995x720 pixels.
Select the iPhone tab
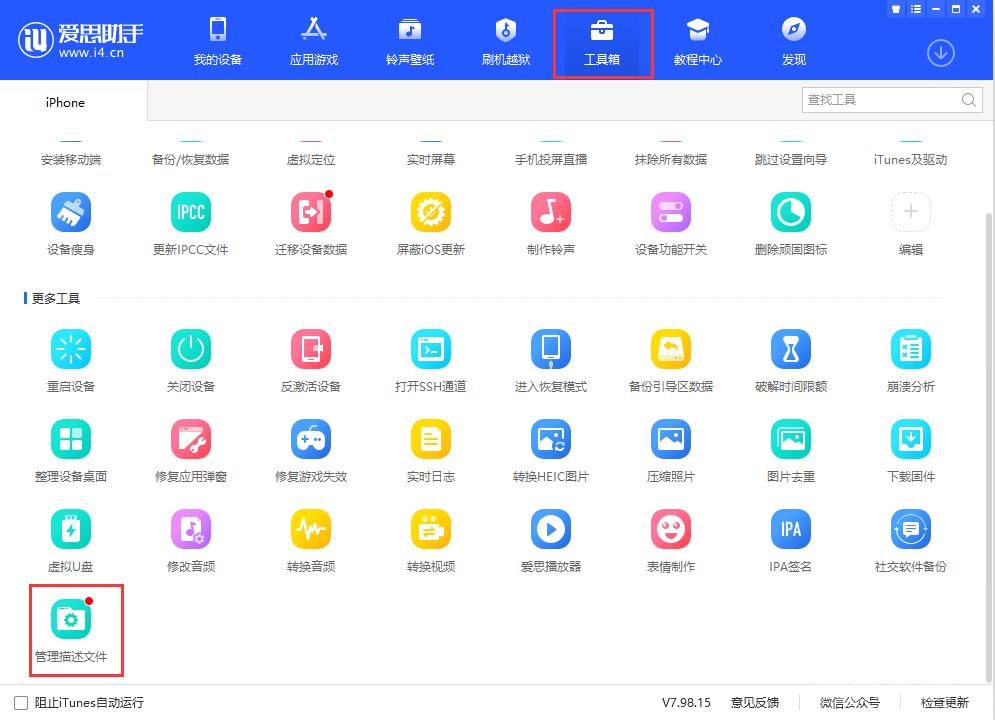point(64,102)
